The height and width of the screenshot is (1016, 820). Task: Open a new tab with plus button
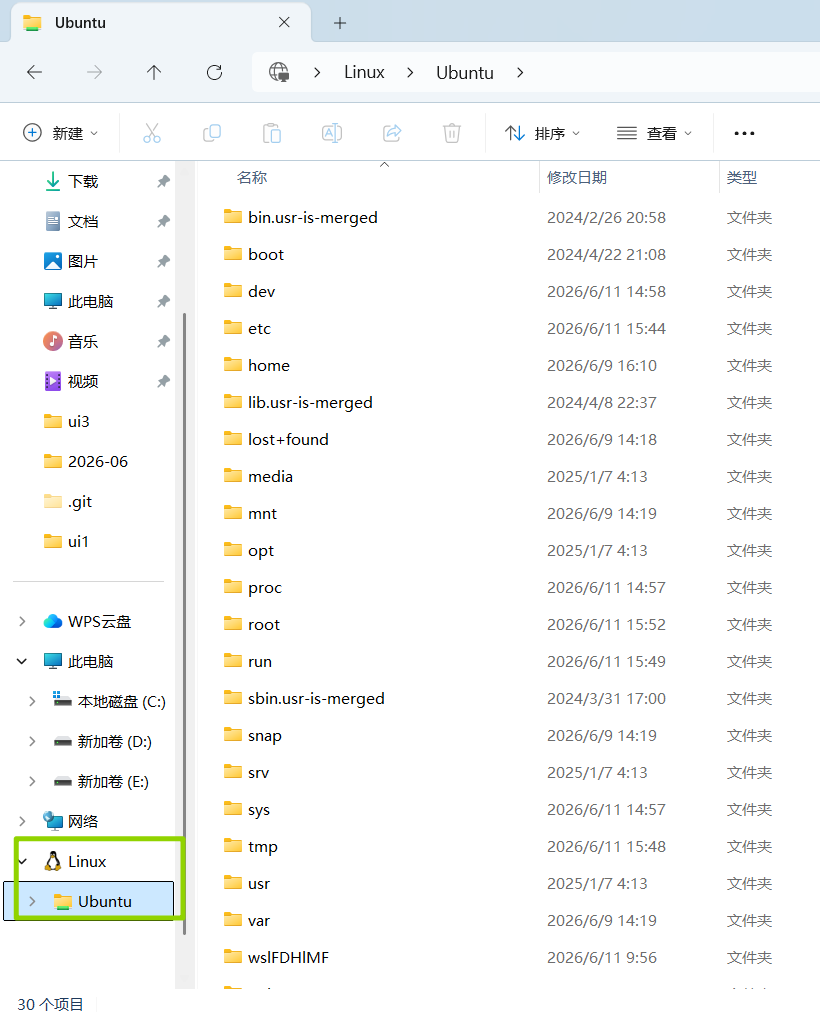[x=340, y=23]
